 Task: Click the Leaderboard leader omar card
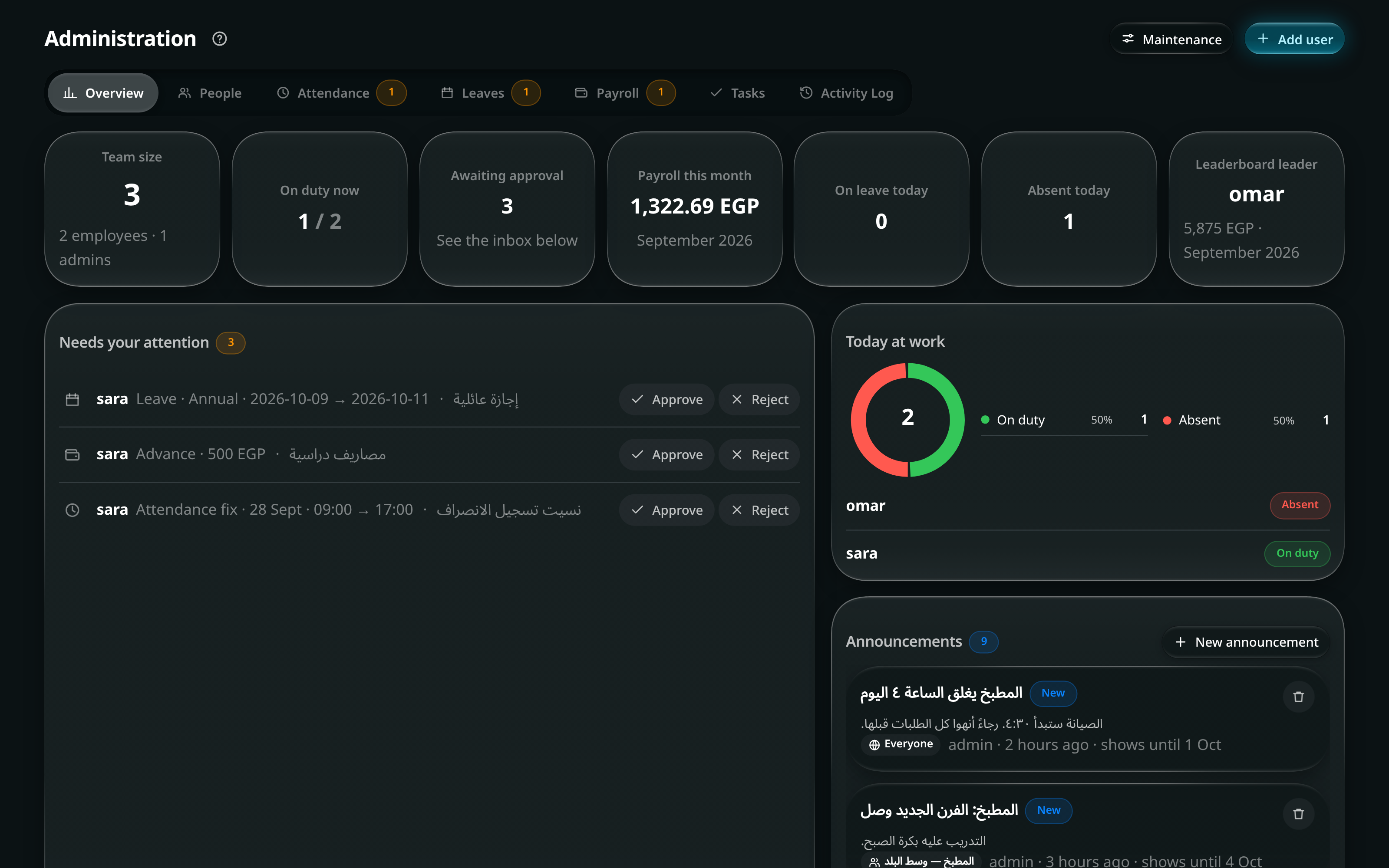pos(1257,209)
